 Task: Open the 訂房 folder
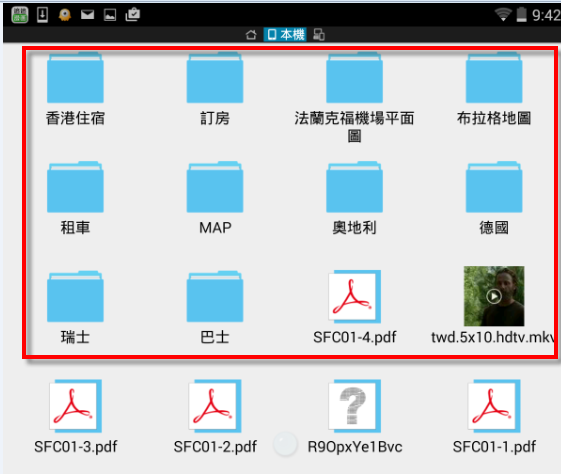coord(215,77)
